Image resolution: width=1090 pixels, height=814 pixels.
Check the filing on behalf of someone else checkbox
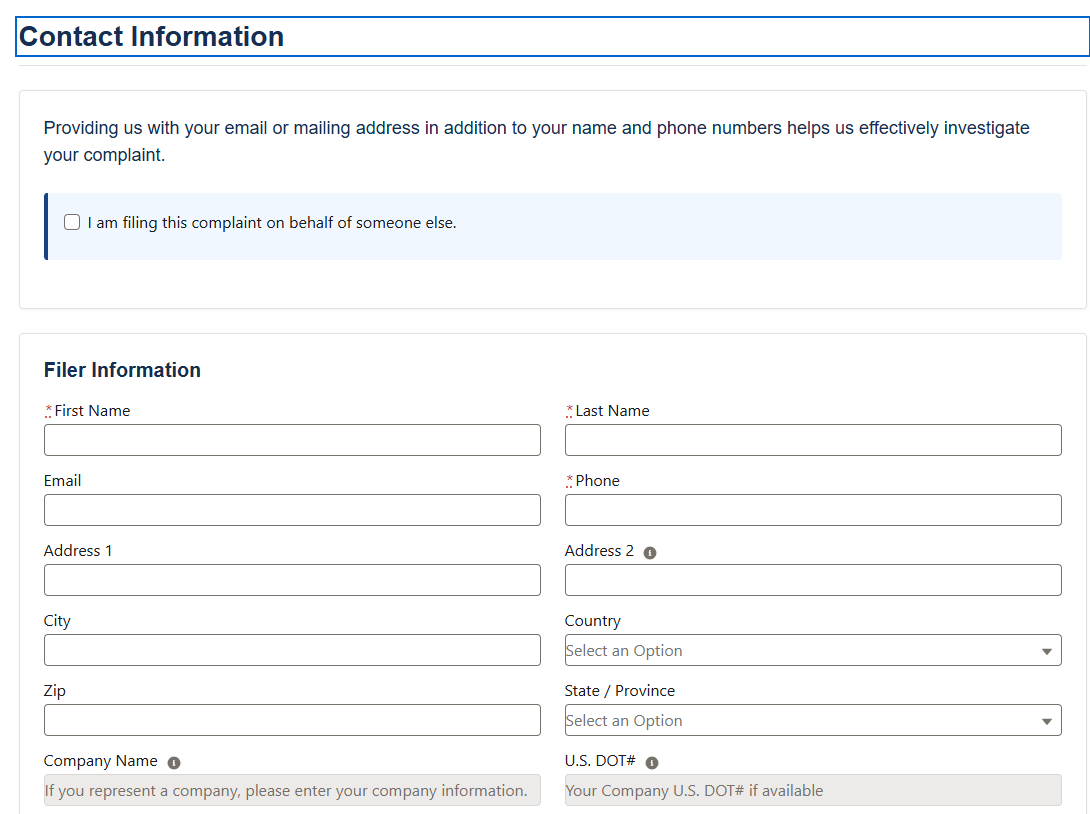tap(72, 222)
